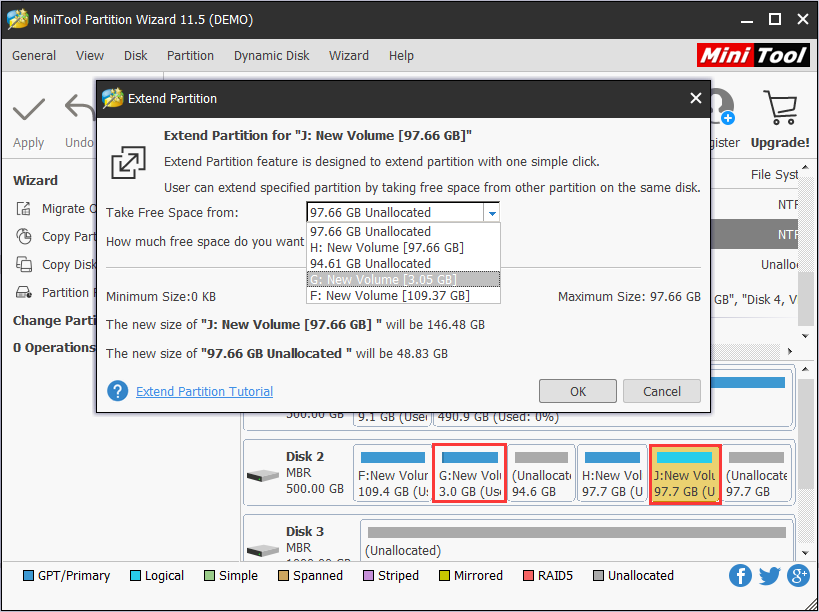Select H: New Volume partition block

pos(612,474)
